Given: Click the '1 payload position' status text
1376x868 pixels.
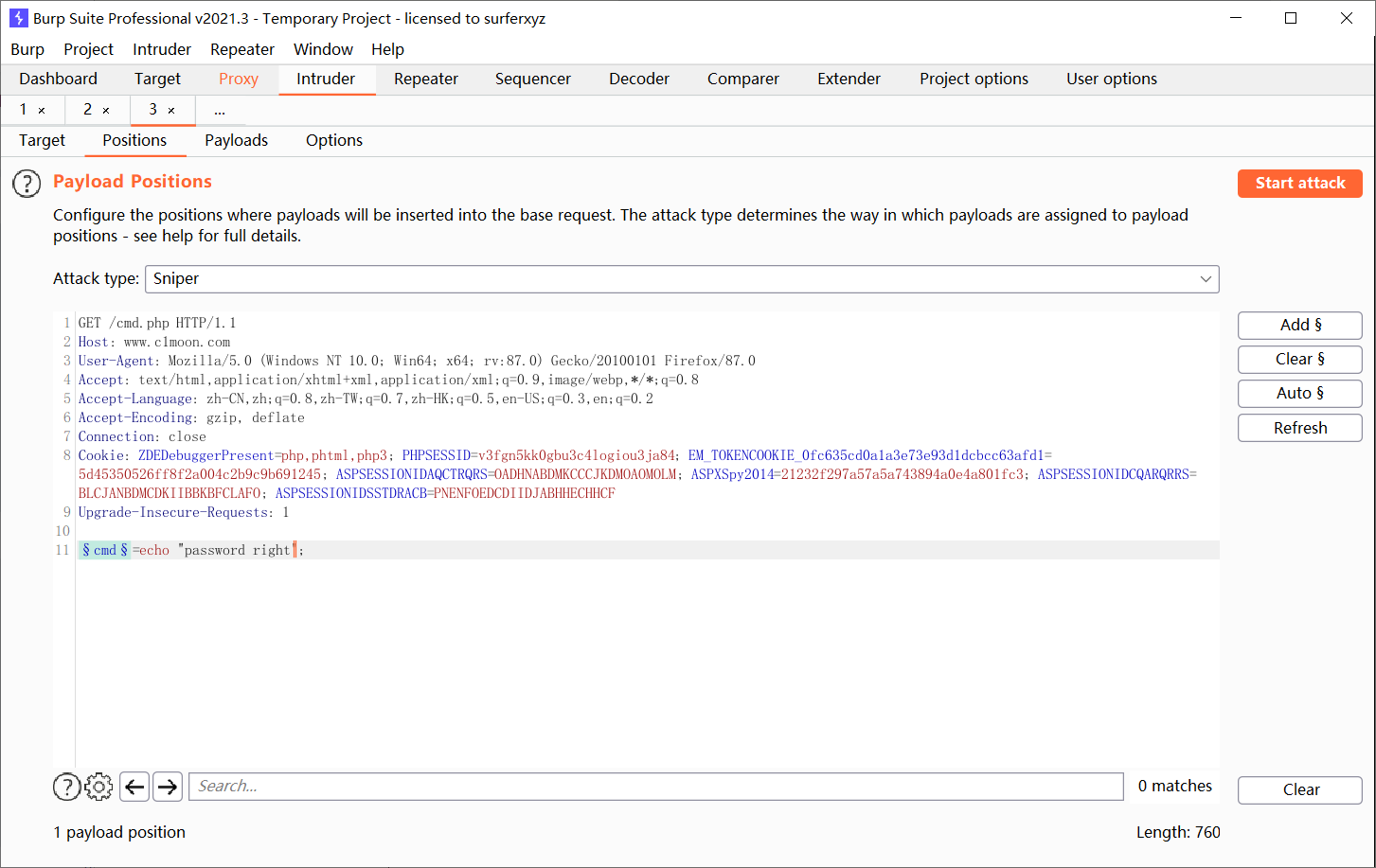Looking at the screenshot, I should [x=119, y=833].
